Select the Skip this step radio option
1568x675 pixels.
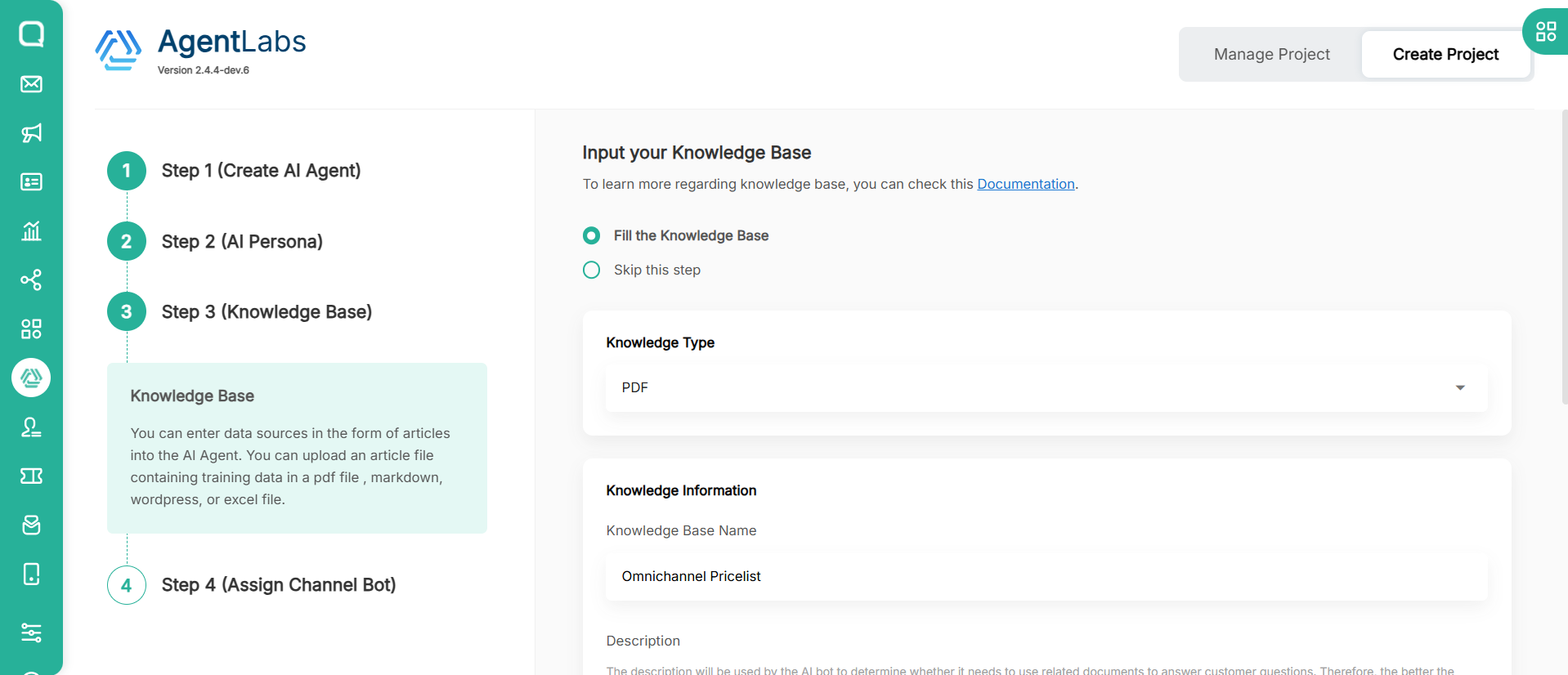coord(592,270)
